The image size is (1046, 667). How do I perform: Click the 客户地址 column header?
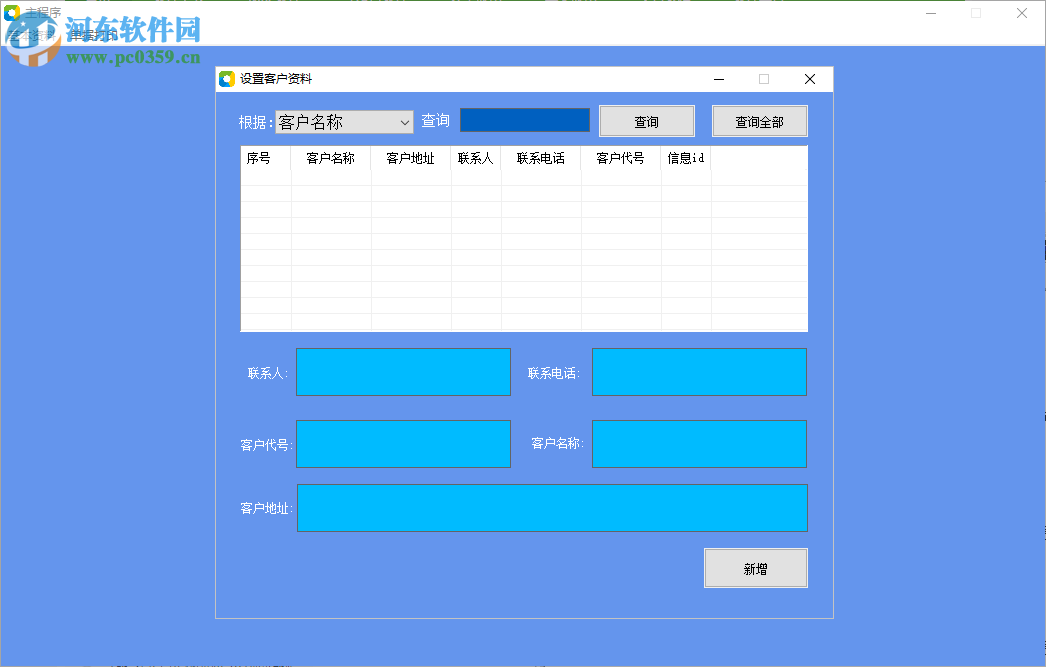coord(410,157)
